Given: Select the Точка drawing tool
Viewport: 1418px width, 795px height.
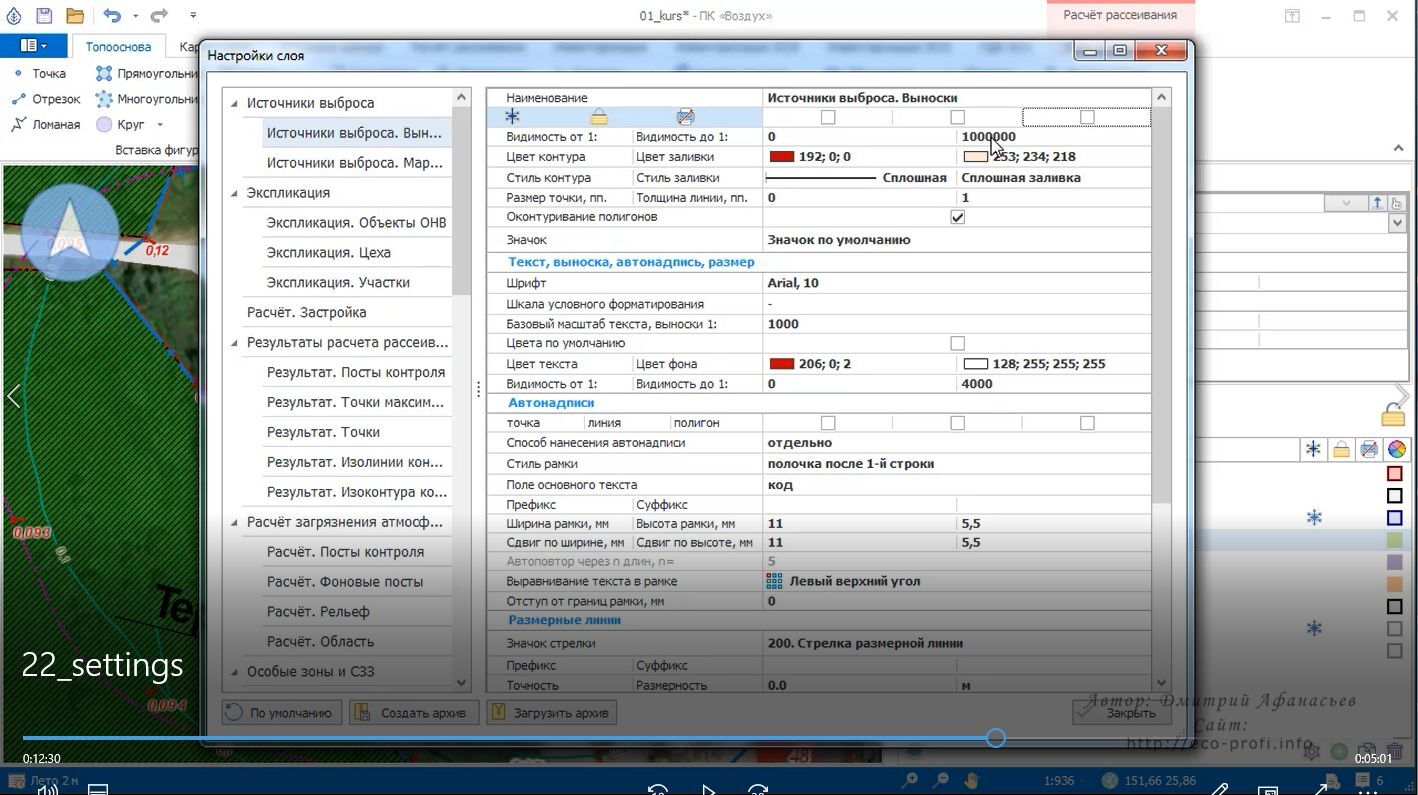Looking at the screenshot, I should [38, 73].
